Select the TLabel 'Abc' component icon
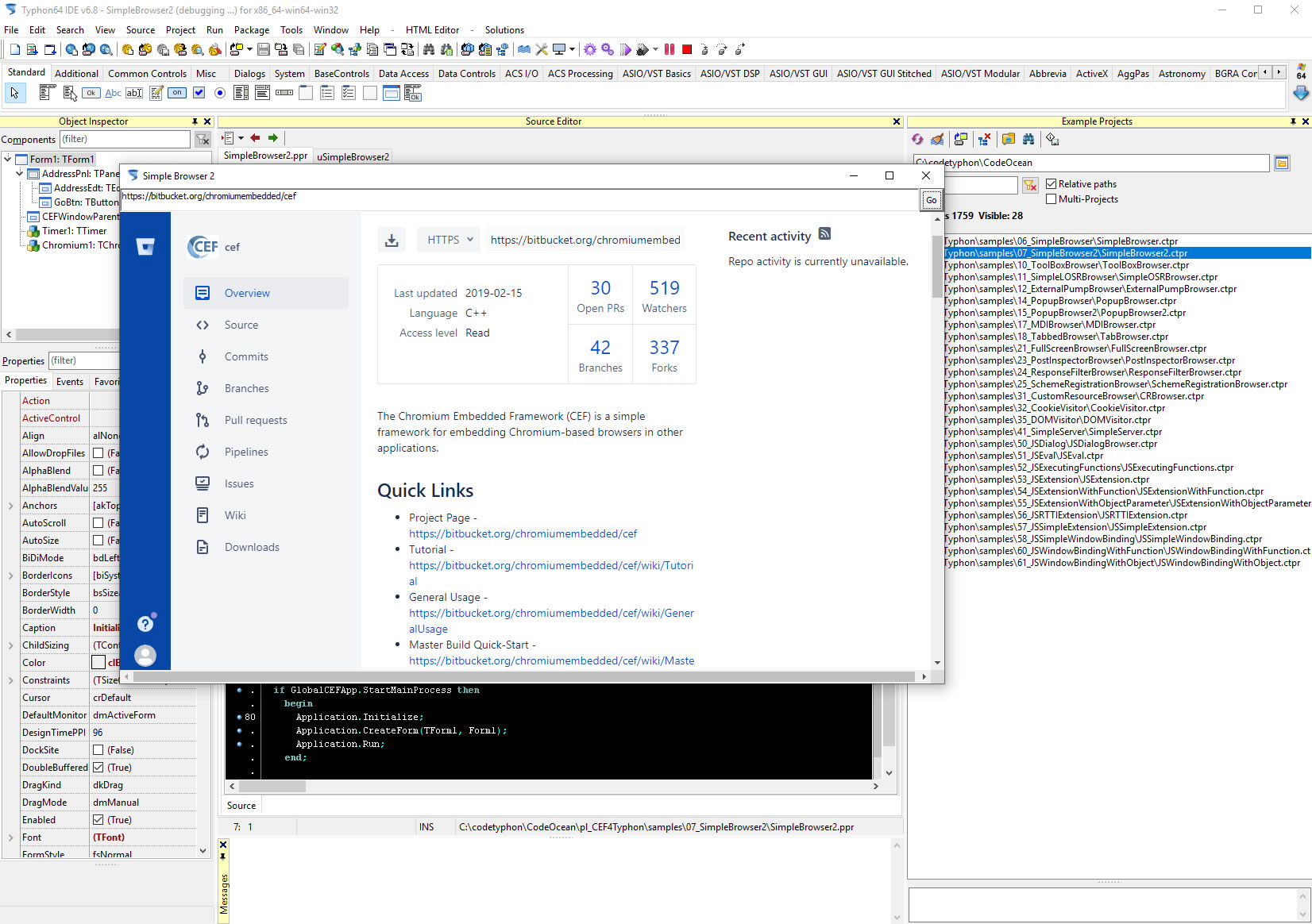1312x924 pixels. tap(113, 93)
